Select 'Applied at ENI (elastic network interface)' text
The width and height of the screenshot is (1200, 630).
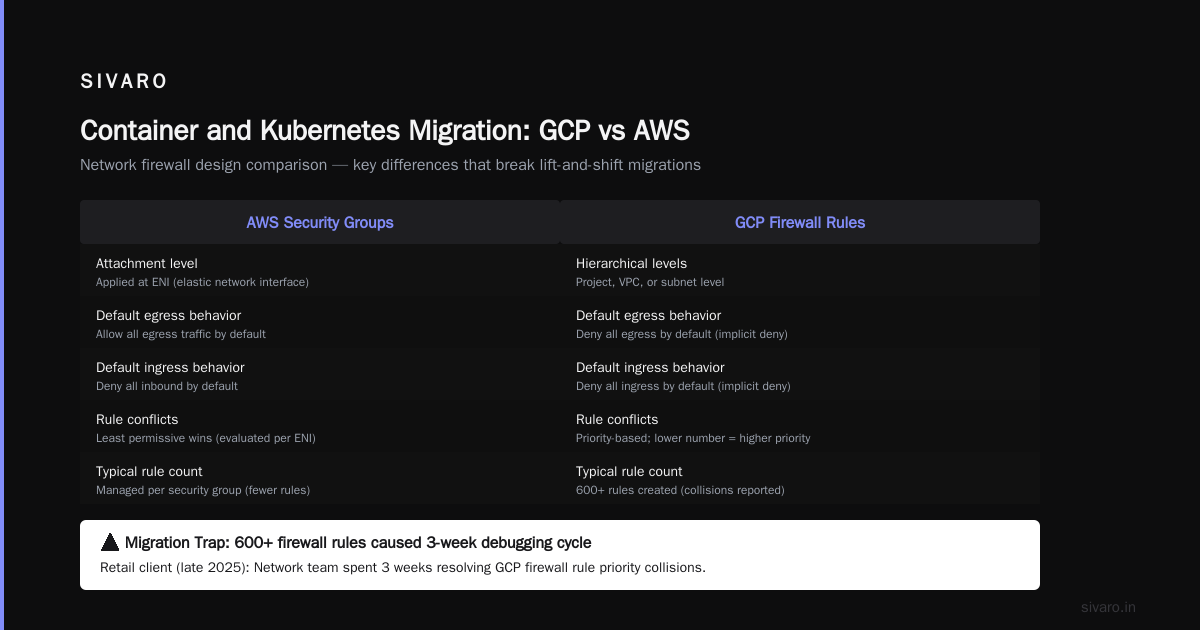tap(202, 282)
